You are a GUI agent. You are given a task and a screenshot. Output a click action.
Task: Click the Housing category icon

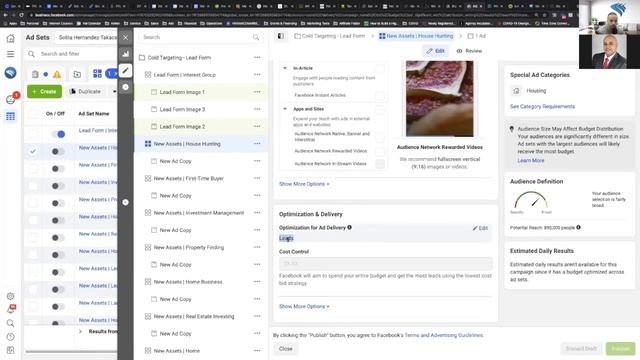pyautogui.click(x=516, y=91)
